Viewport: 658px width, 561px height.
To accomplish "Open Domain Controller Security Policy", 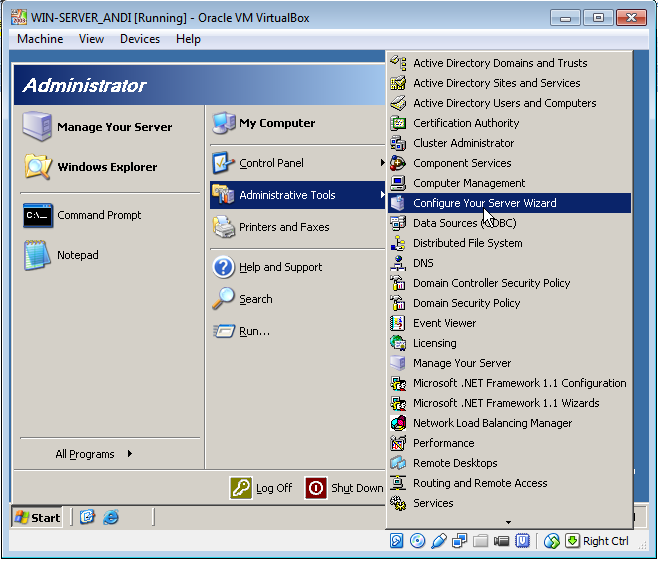I will (x=509, y=283).
